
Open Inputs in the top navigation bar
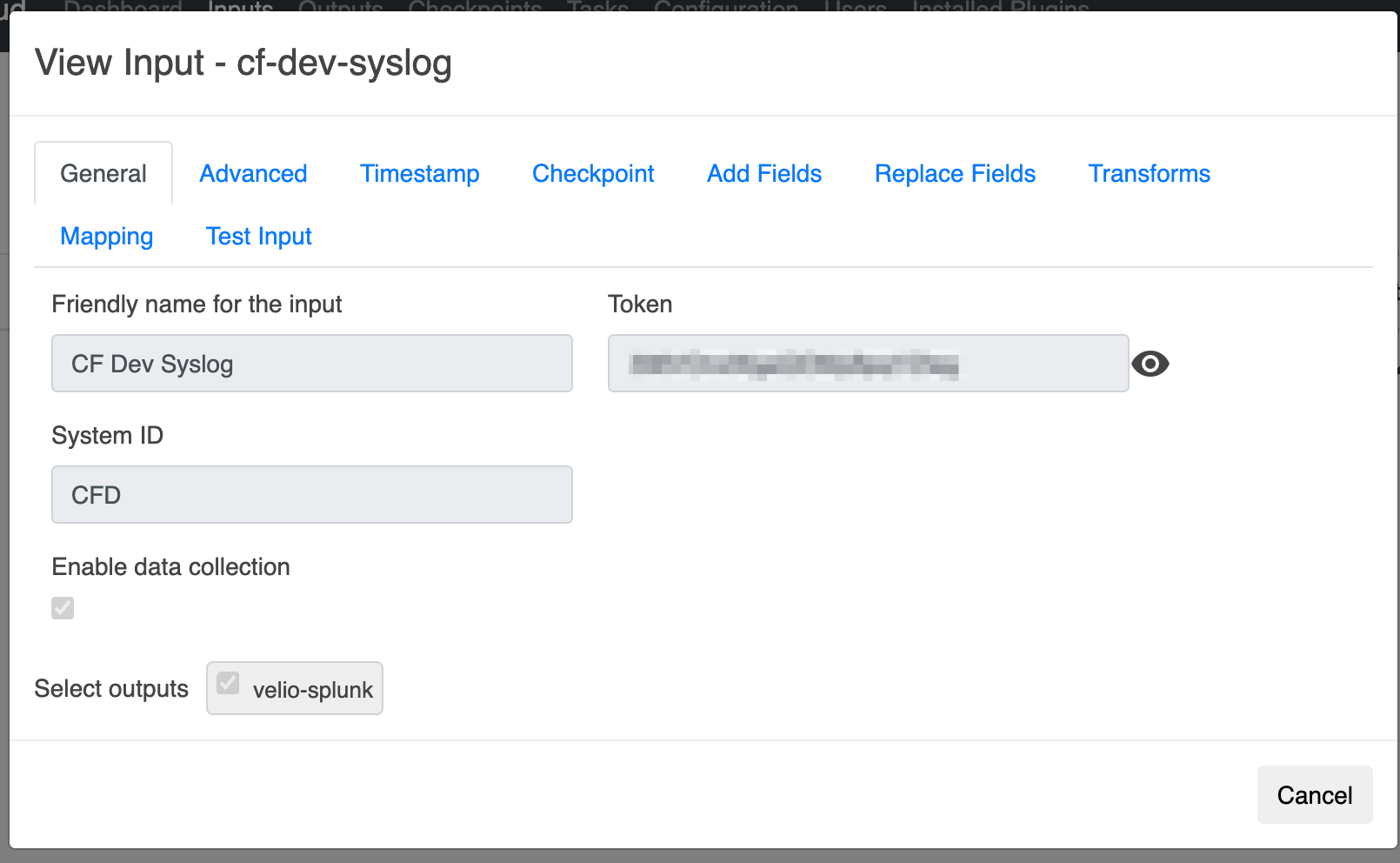pos(241,6)
